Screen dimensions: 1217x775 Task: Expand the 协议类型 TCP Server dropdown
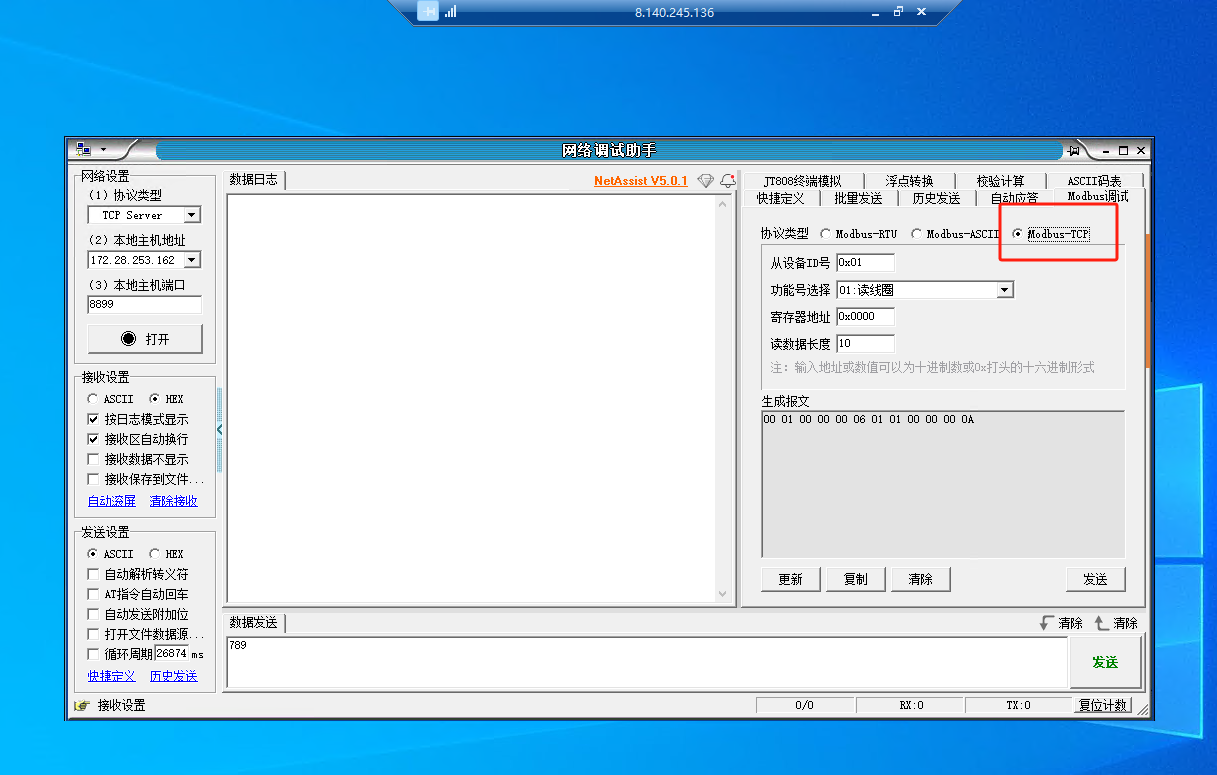[x=192, y=215]
